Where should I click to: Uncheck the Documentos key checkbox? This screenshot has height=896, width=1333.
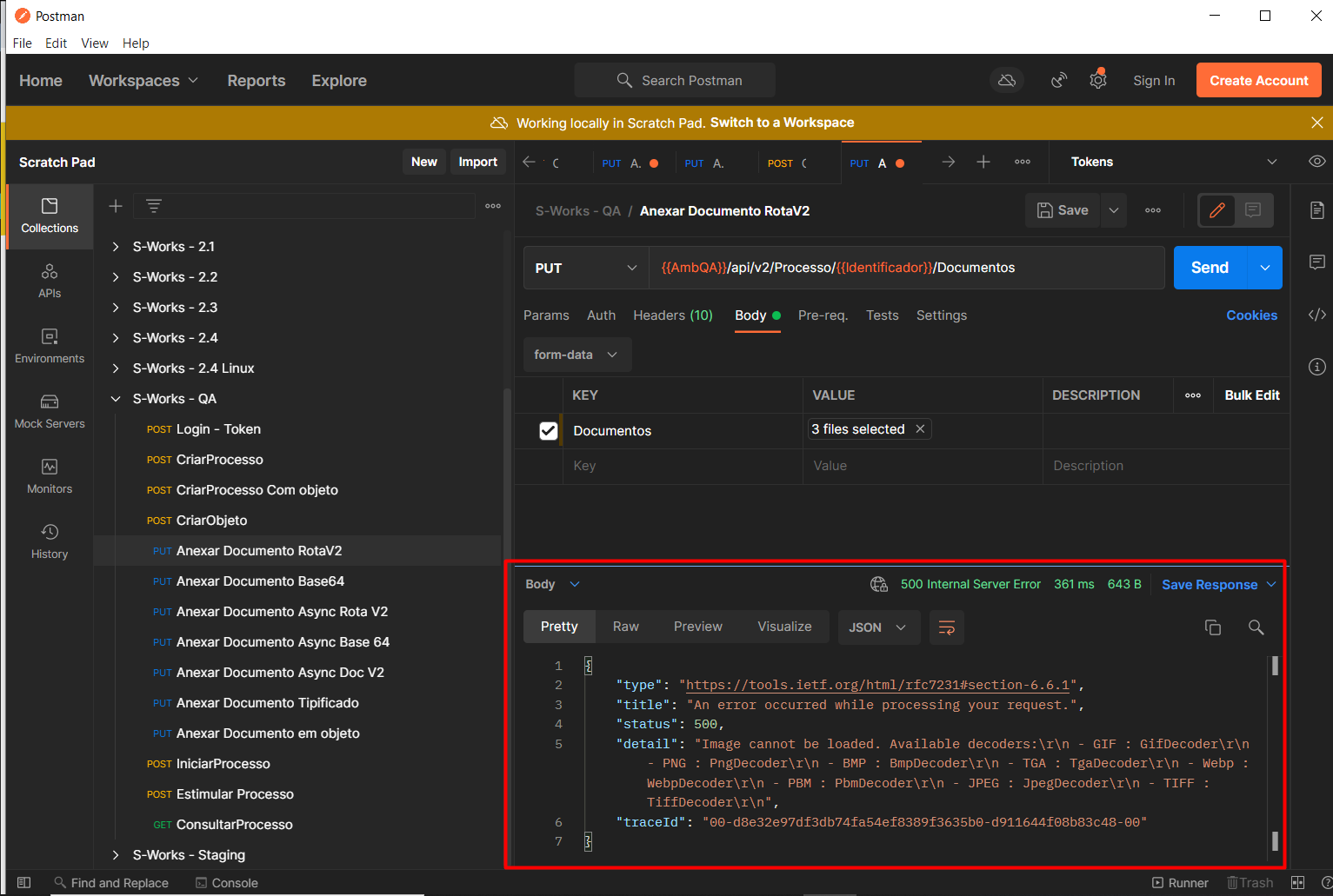[548, 431]
